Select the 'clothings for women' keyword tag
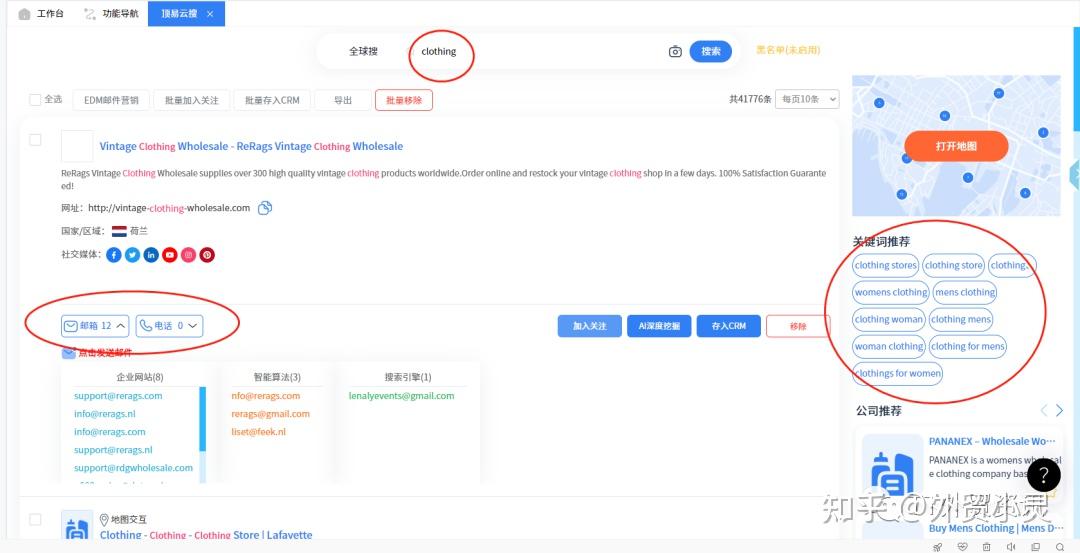The image size is (1080, 553). point(897,373)
